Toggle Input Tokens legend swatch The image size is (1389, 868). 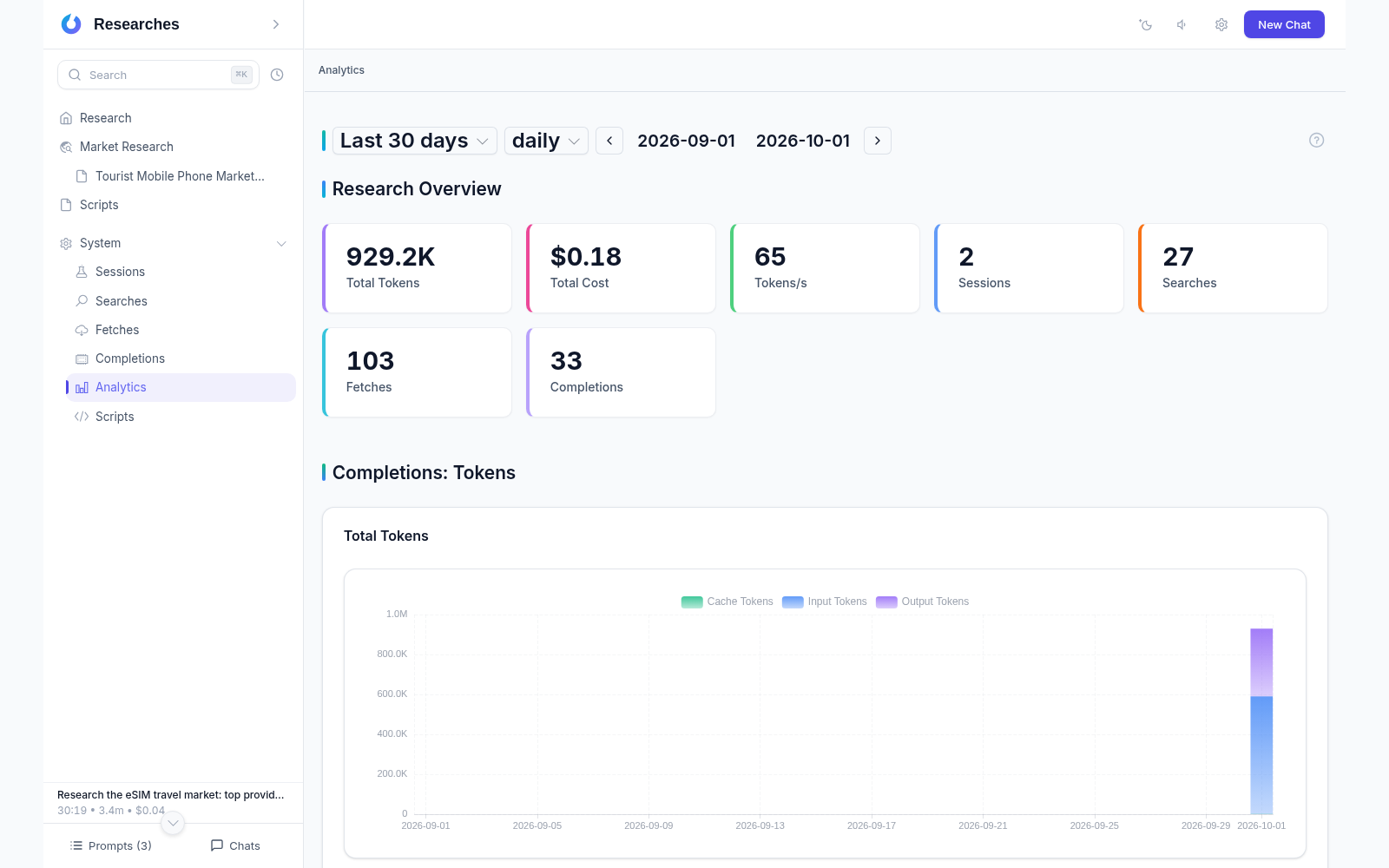point(793,602)
